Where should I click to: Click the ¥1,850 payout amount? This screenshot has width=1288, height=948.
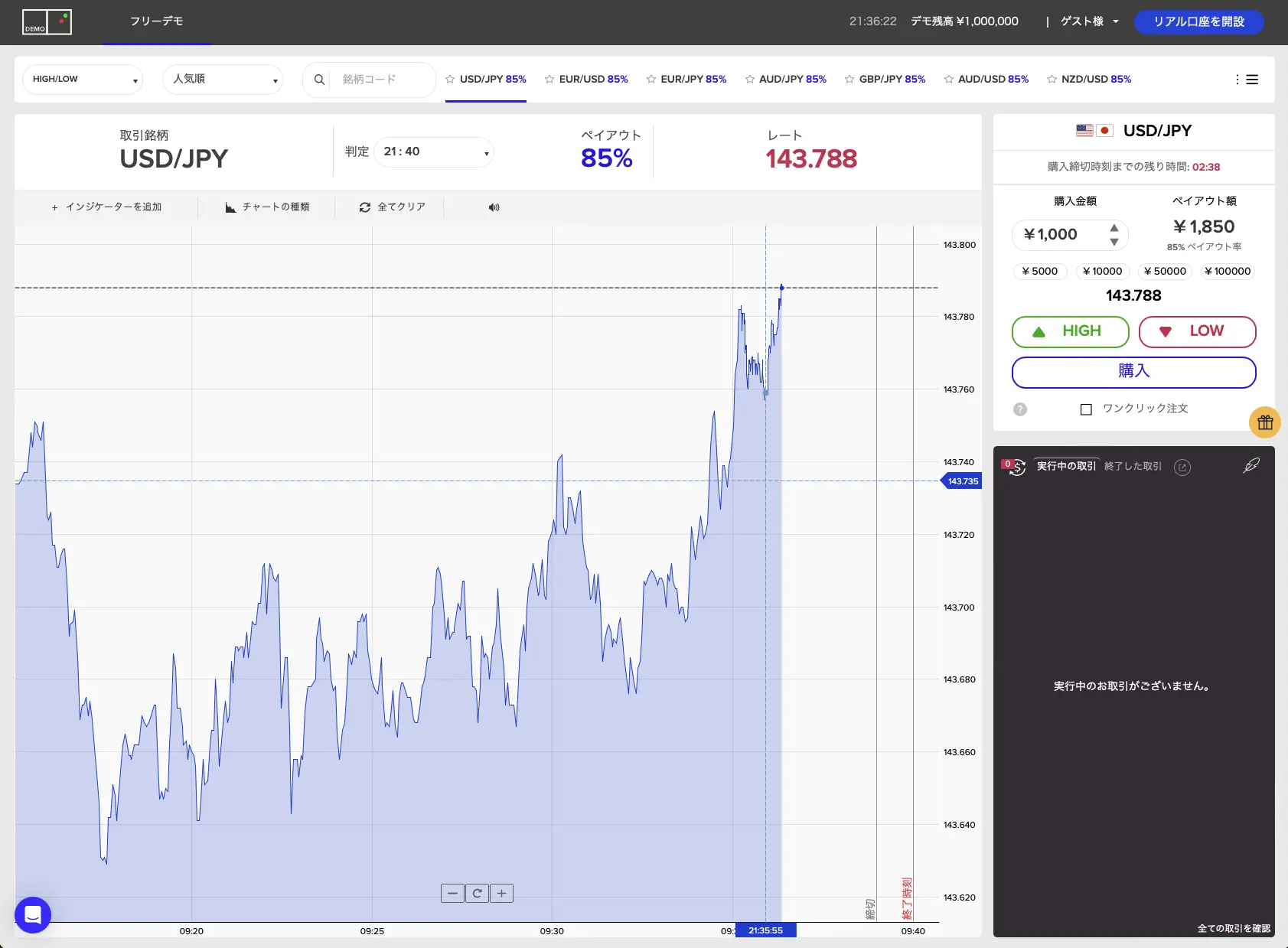pos(1204,226)
